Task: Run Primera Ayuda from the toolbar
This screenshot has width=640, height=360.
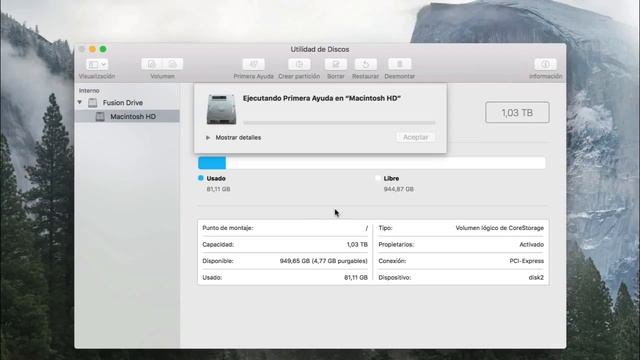Action: pyautogui.click(x=253, y=64)
